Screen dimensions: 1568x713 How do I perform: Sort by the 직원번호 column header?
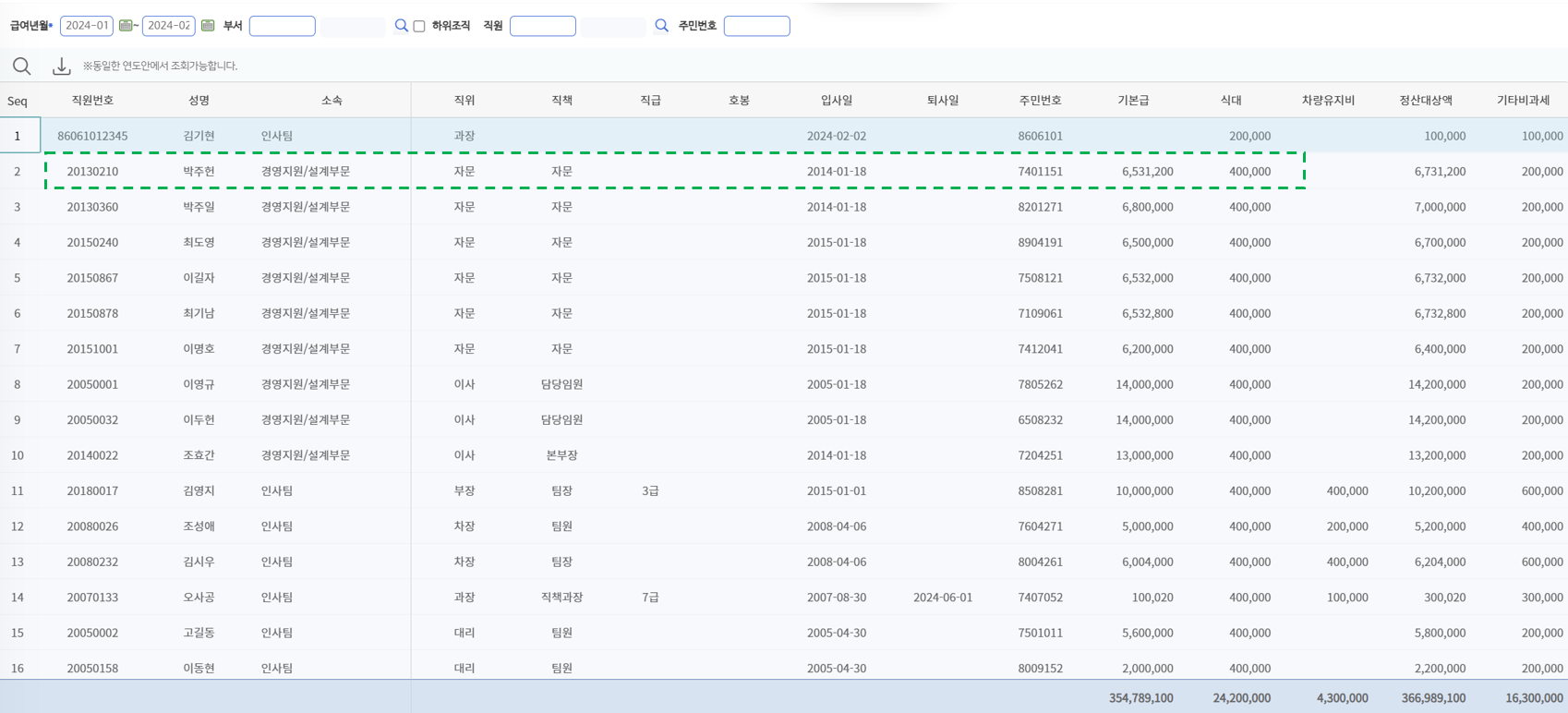pyautogui.click(x=92, y=100)
